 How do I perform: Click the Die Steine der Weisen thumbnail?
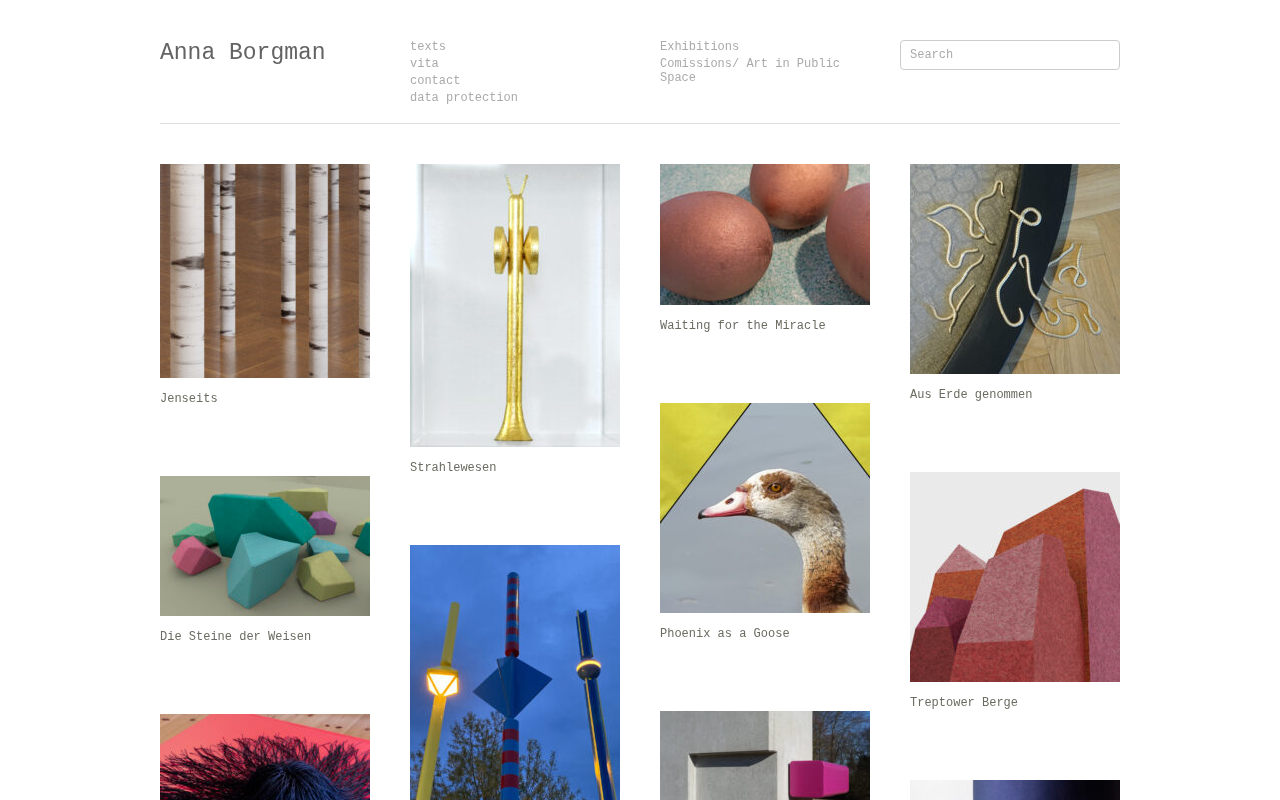(x=265, y=546)
